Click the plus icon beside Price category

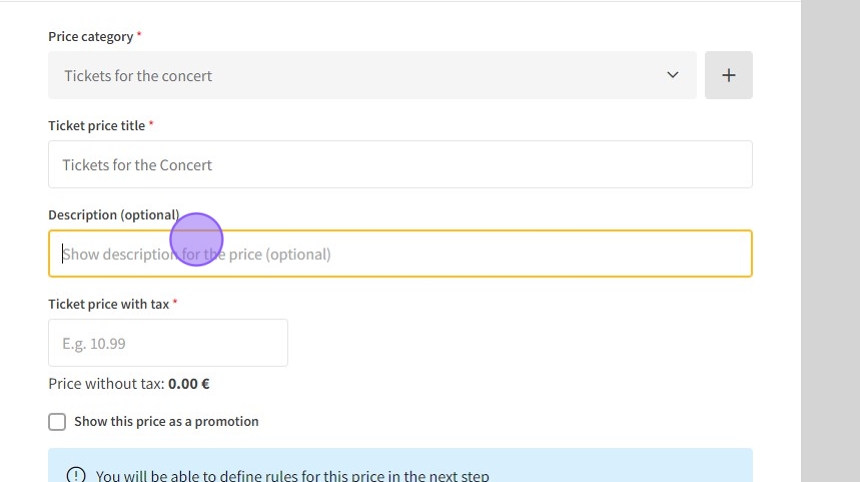click(728, 75)
